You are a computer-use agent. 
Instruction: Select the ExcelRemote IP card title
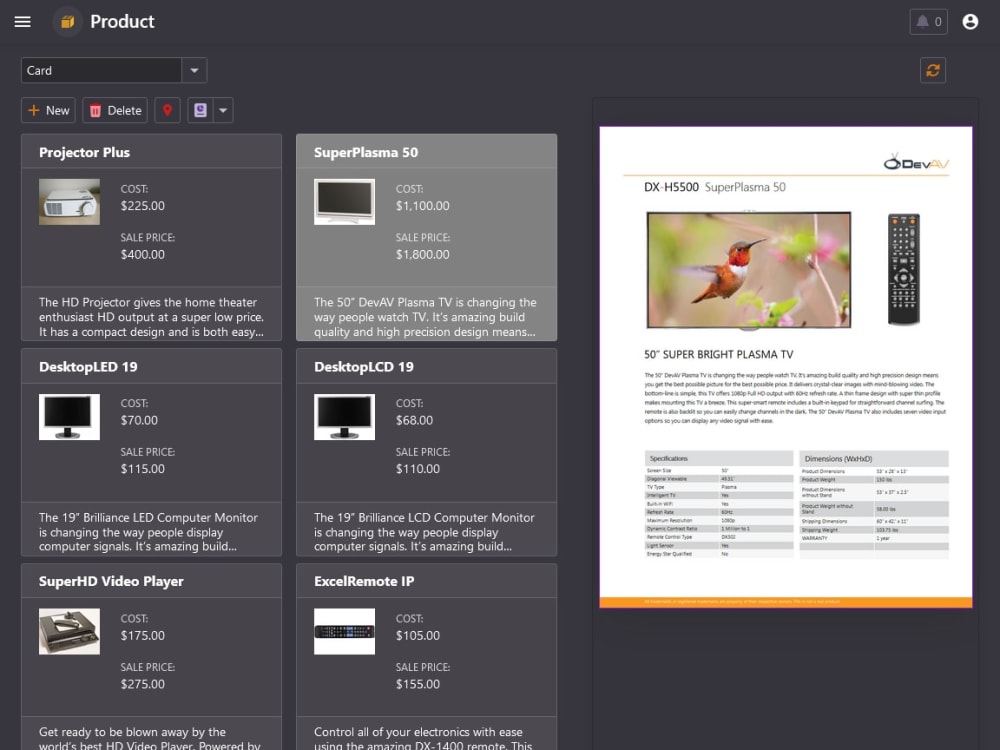(x=364, y=582)
